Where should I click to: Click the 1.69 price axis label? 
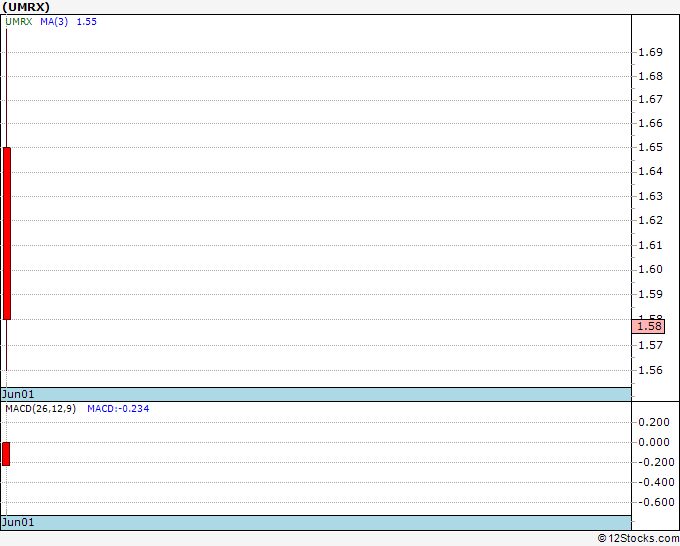651,52
